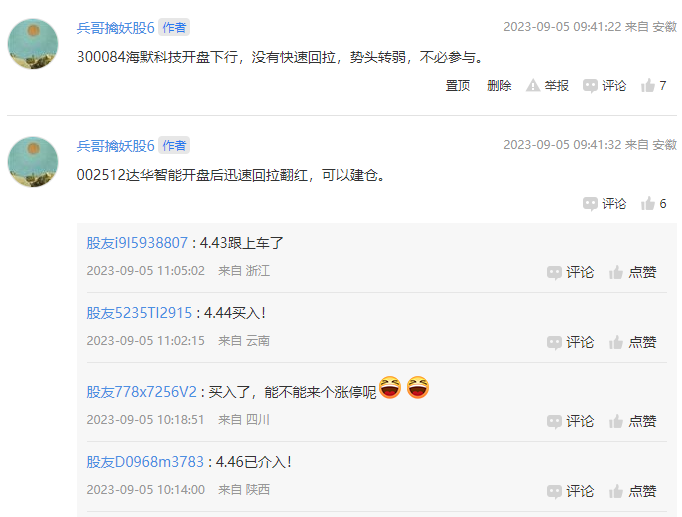Viewport: 682px width, 517px height.
Task: Pin the first post with 置顶
Action: tap(458, 86)
